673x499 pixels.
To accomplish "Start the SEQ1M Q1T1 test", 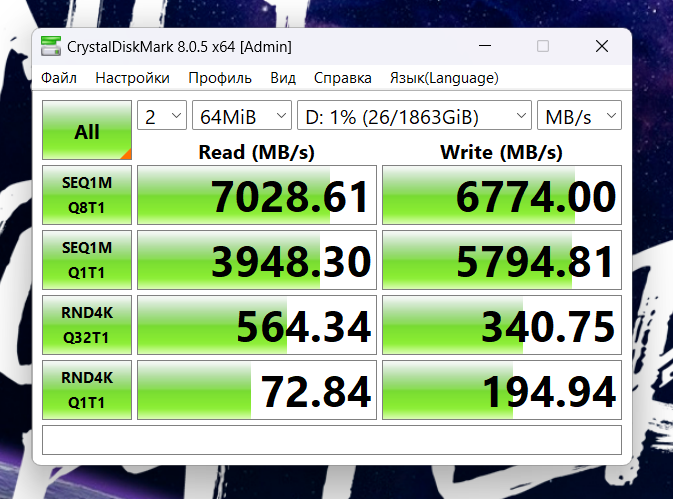I will (87, 260).
